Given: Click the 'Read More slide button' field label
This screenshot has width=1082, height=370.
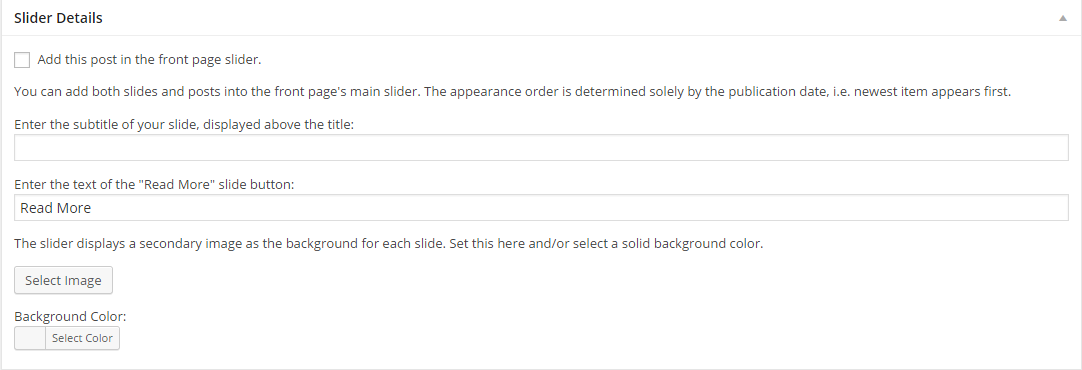Looking at the screenshot, I should 155,186.
